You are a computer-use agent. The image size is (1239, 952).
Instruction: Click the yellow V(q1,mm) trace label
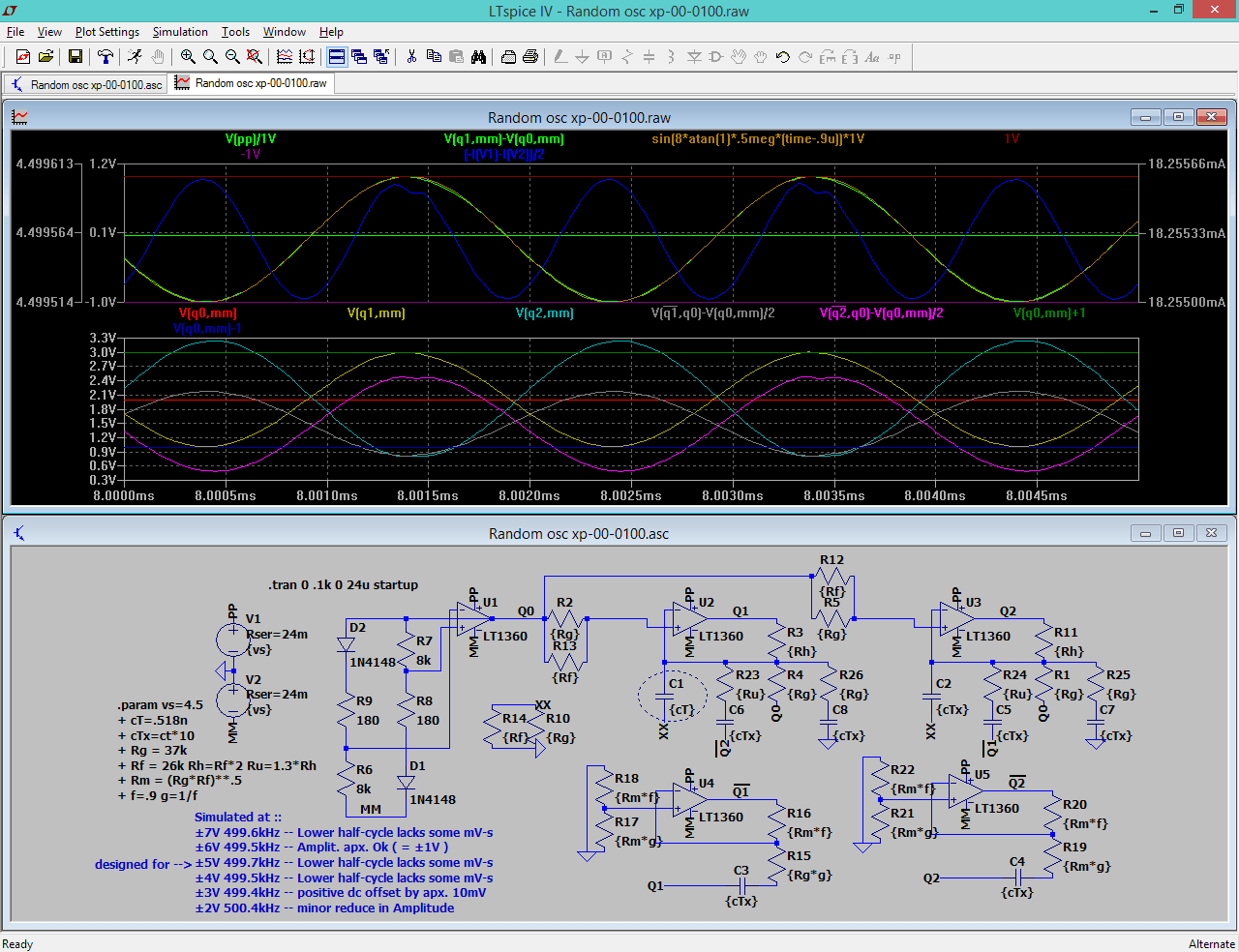pos(377,313)
